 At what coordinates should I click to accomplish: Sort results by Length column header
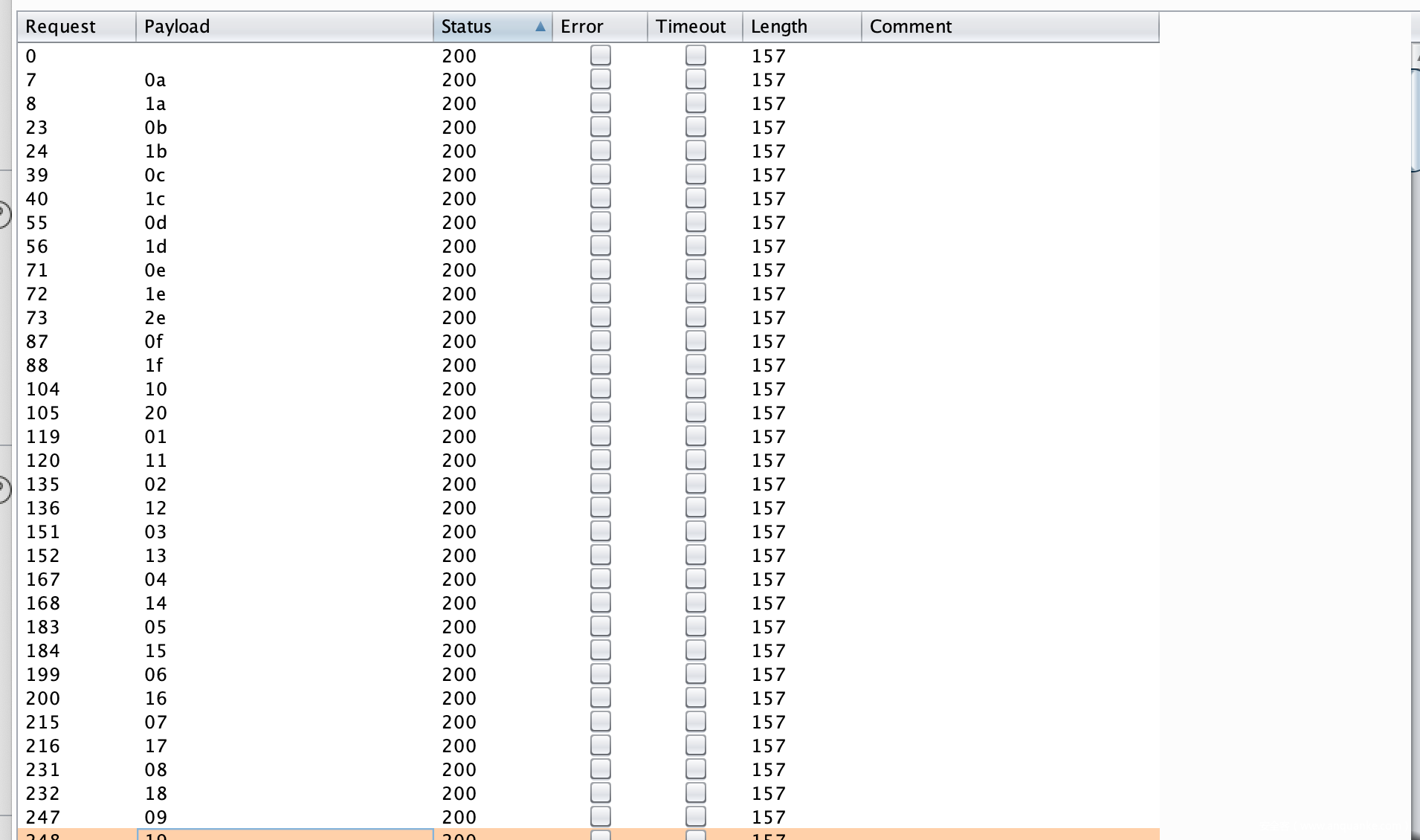coord(801,28)
